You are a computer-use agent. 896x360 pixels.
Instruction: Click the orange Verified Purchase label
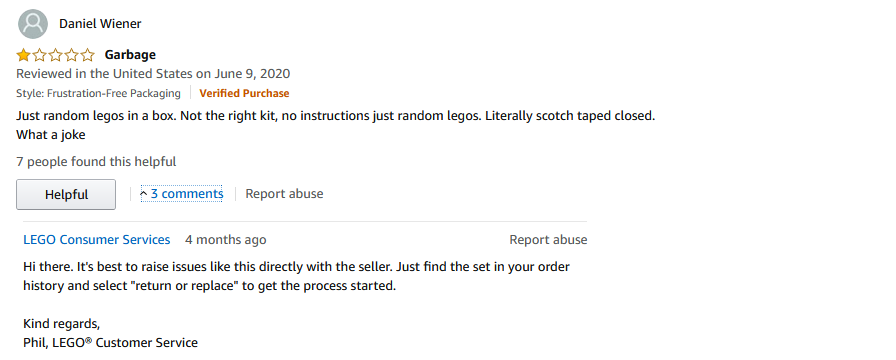pos(244,93)
